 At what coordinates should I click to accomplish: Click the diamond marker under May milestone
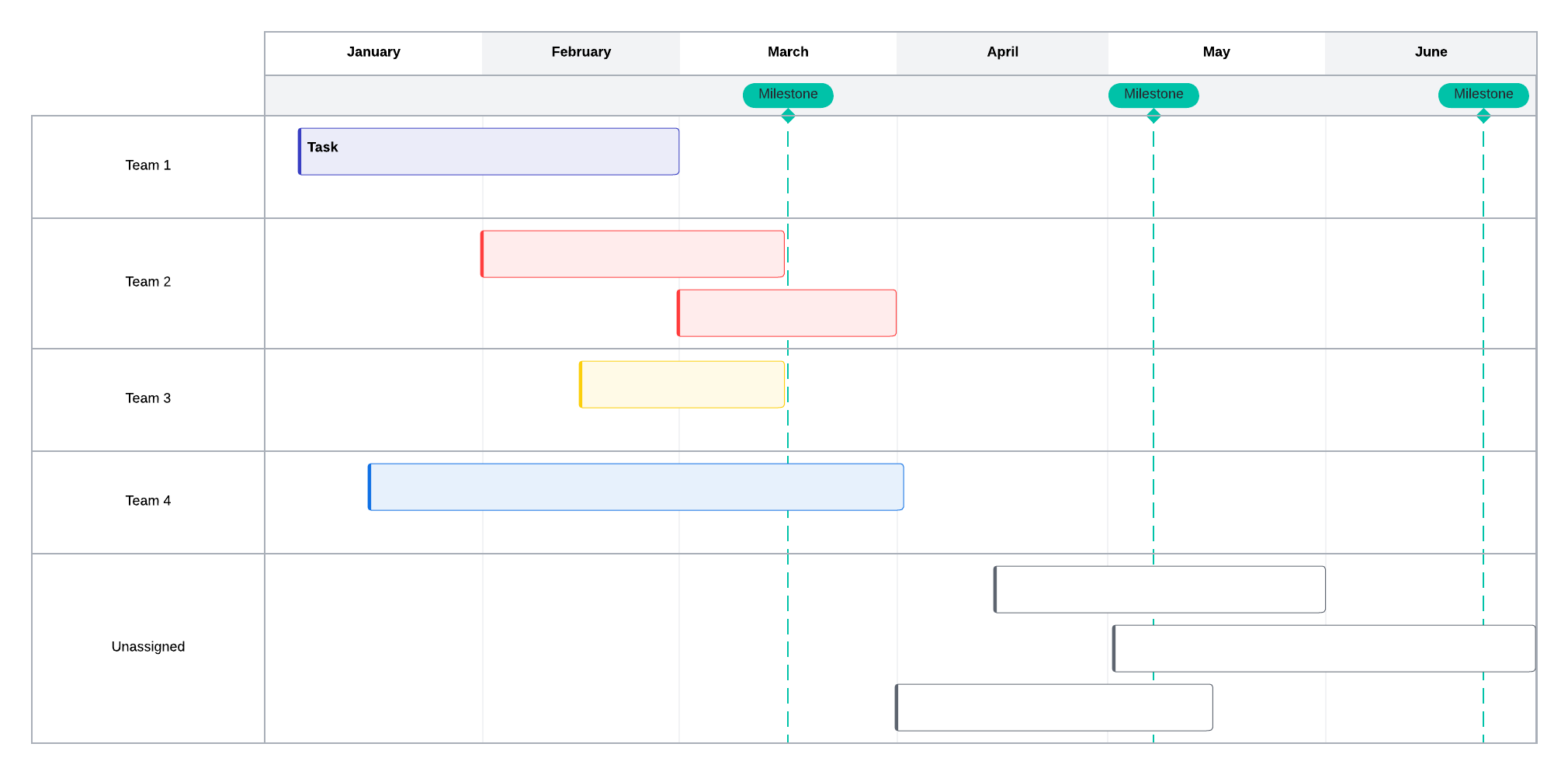click(1153, 116)
